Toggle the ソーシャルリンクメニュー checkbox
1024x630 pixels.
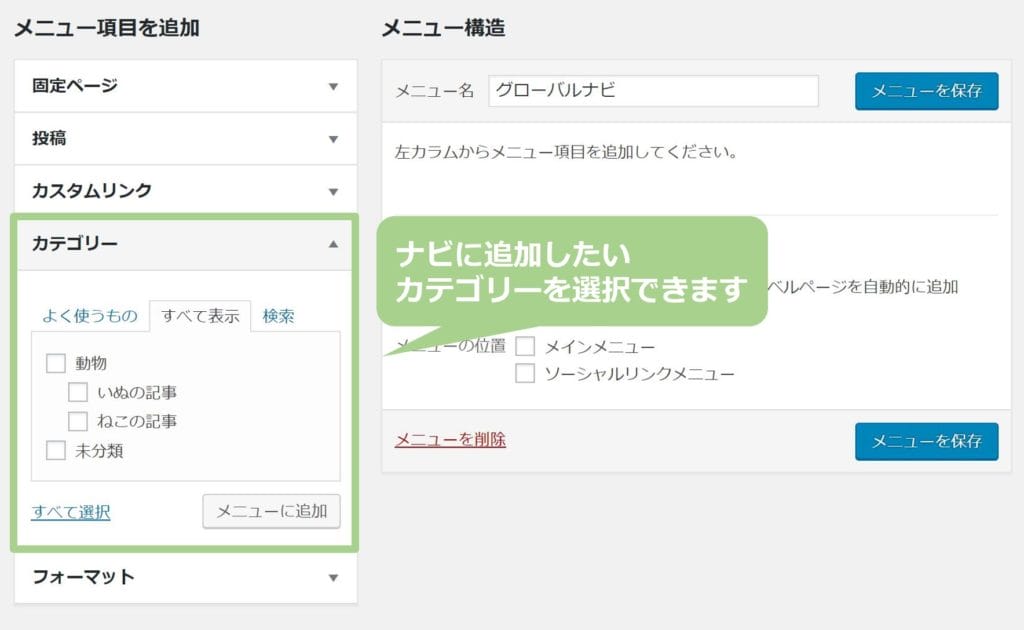tap(525, 374)
